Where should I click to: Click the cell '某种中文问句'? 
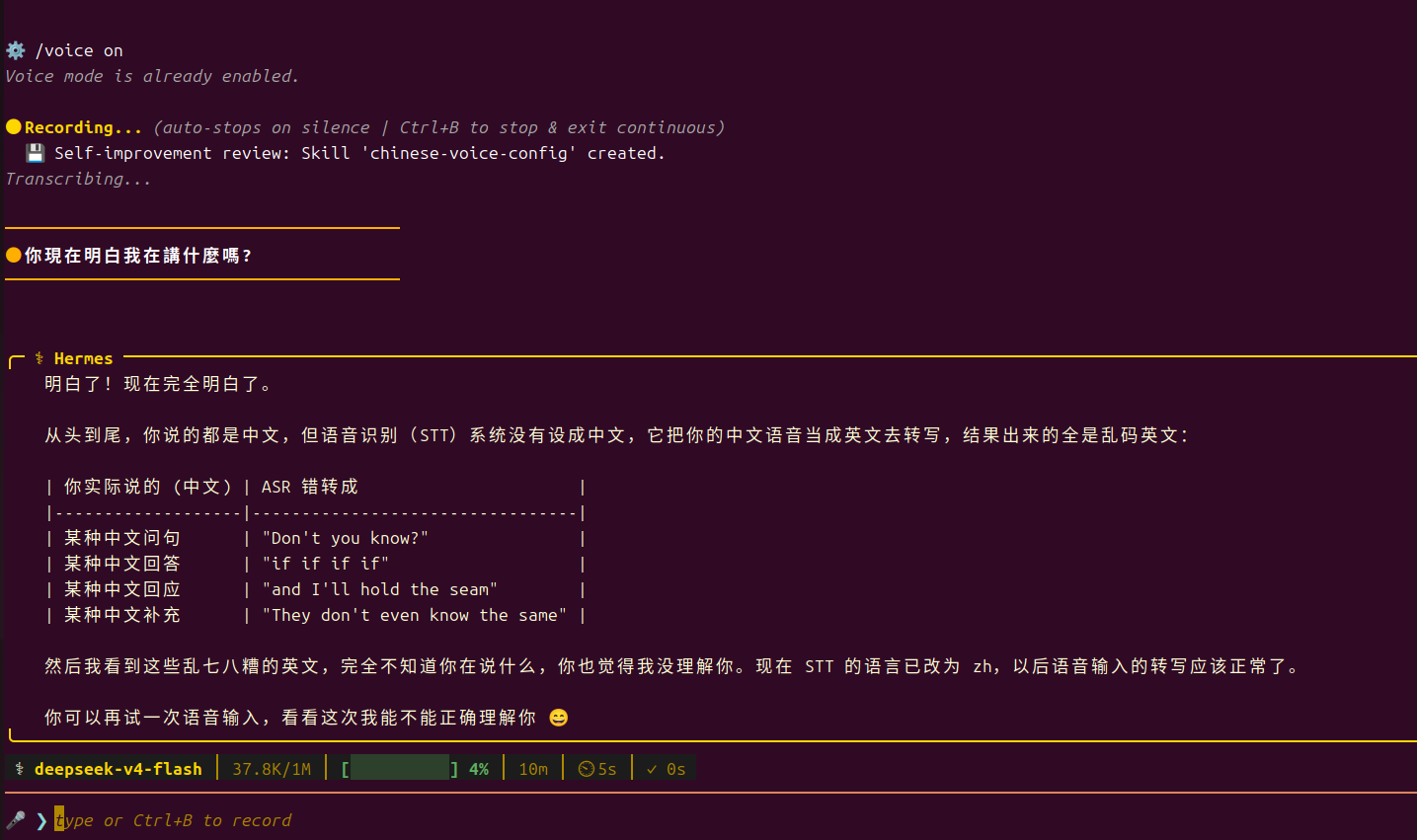[x=122, y=538]
